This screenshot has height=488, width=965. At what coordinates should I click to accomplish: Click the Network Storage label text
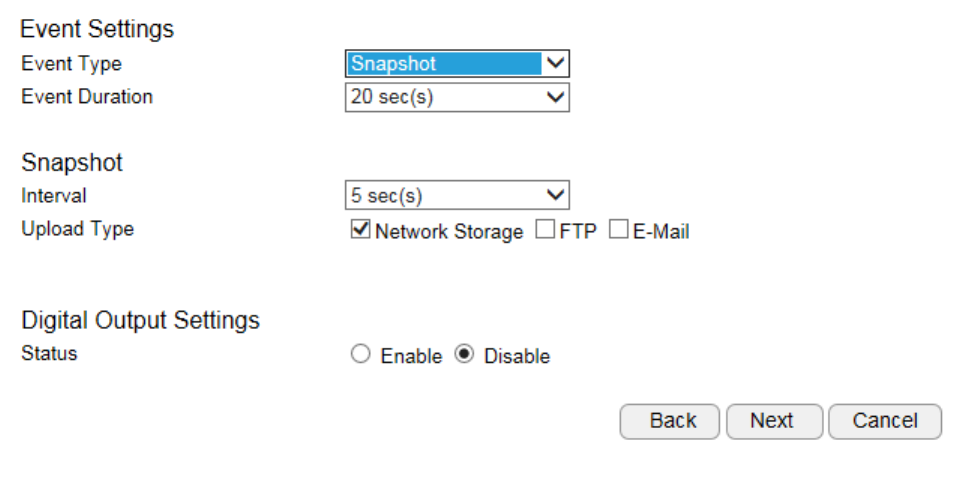[449, 232]
